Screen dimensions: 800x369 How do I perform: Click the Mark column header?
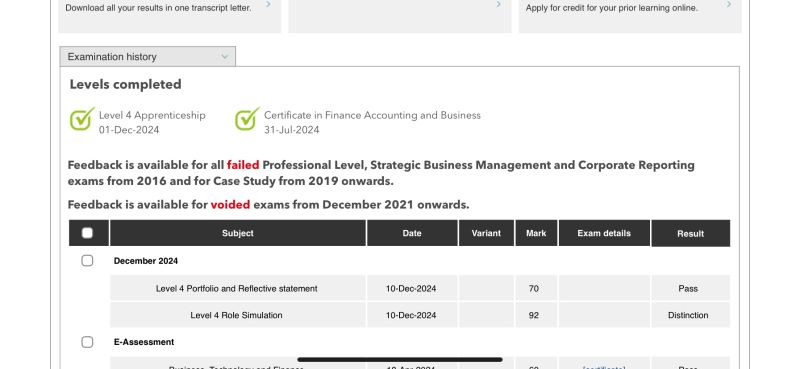pos(536,233)
